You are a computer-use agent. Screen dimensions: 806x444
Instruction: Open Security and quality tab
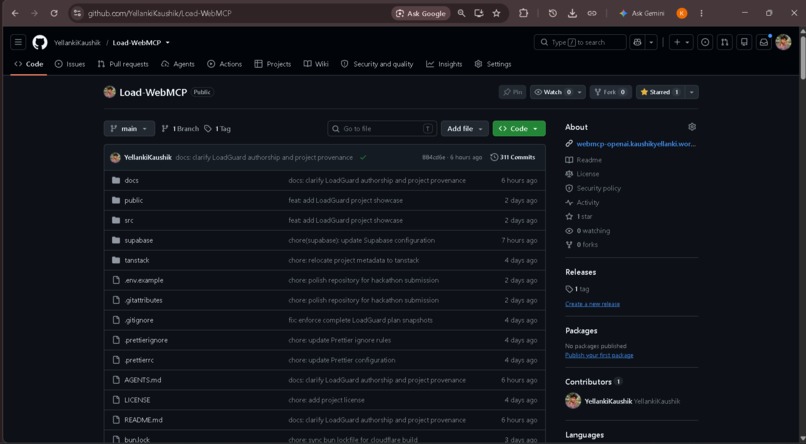click(377, 64)
